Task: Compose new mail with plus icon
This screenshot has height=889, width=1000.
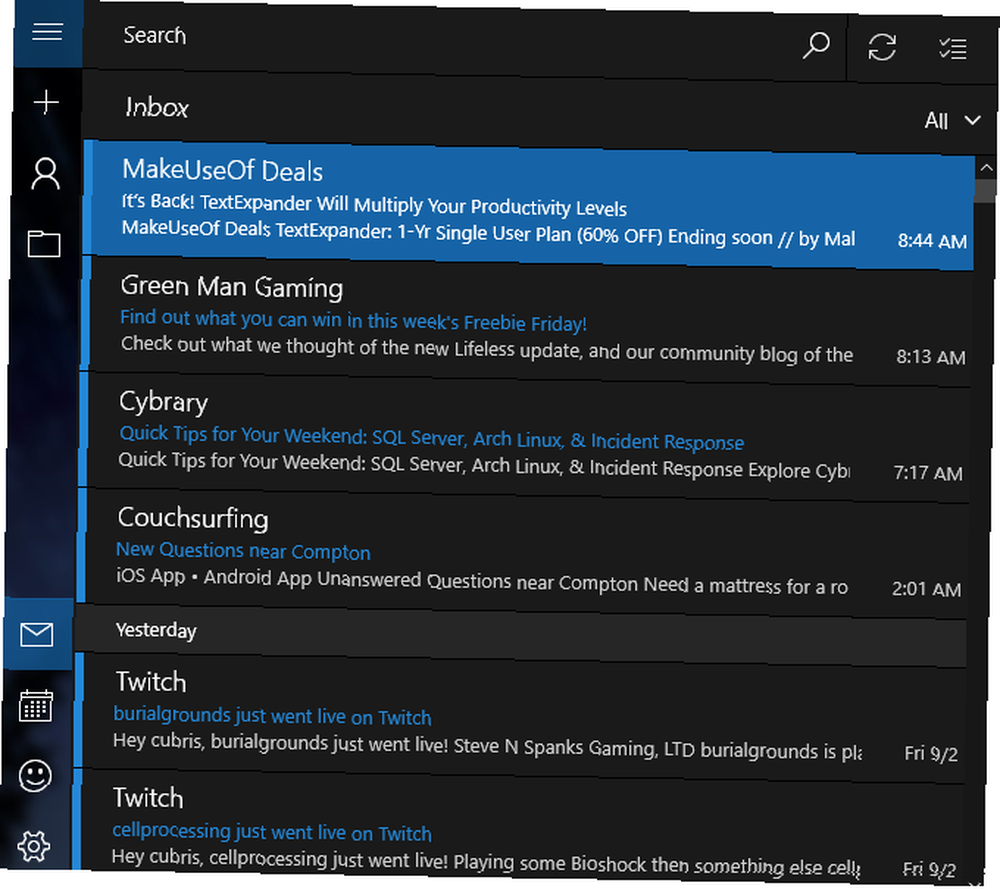Action: coord(46,102)
